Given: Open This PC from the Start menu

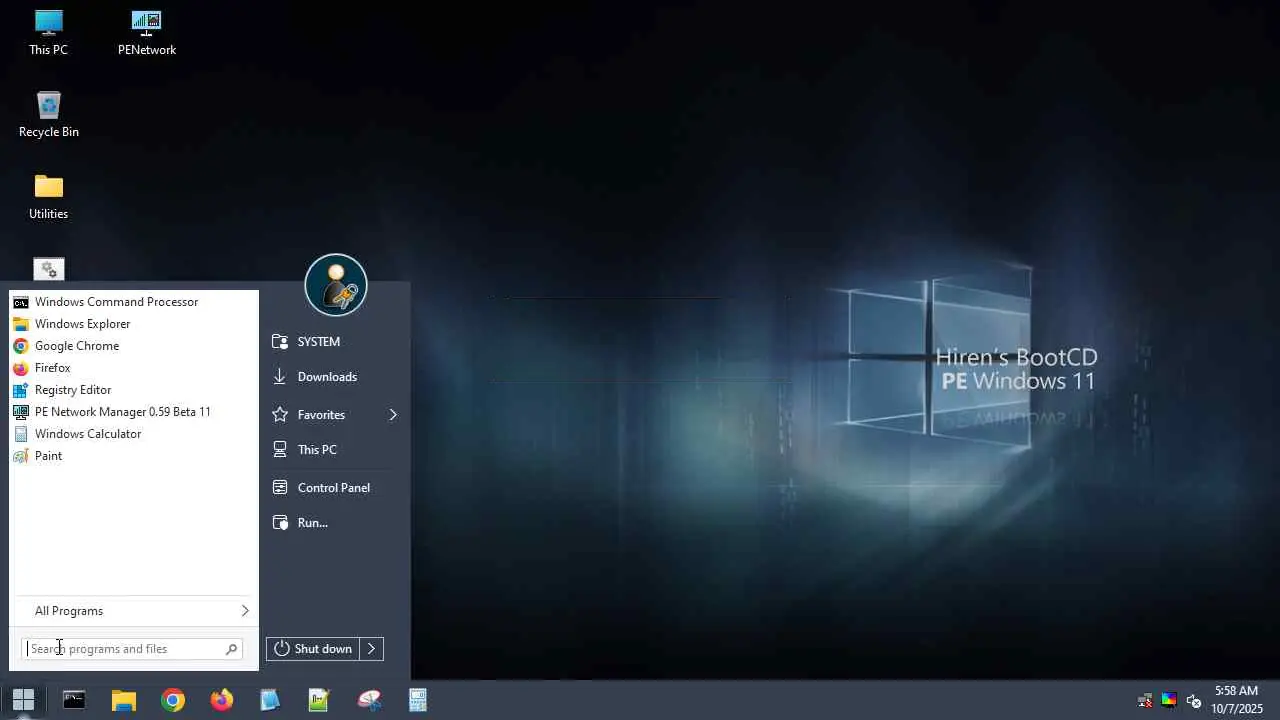Looking at the screenshot, I should (x=335, y=450).
